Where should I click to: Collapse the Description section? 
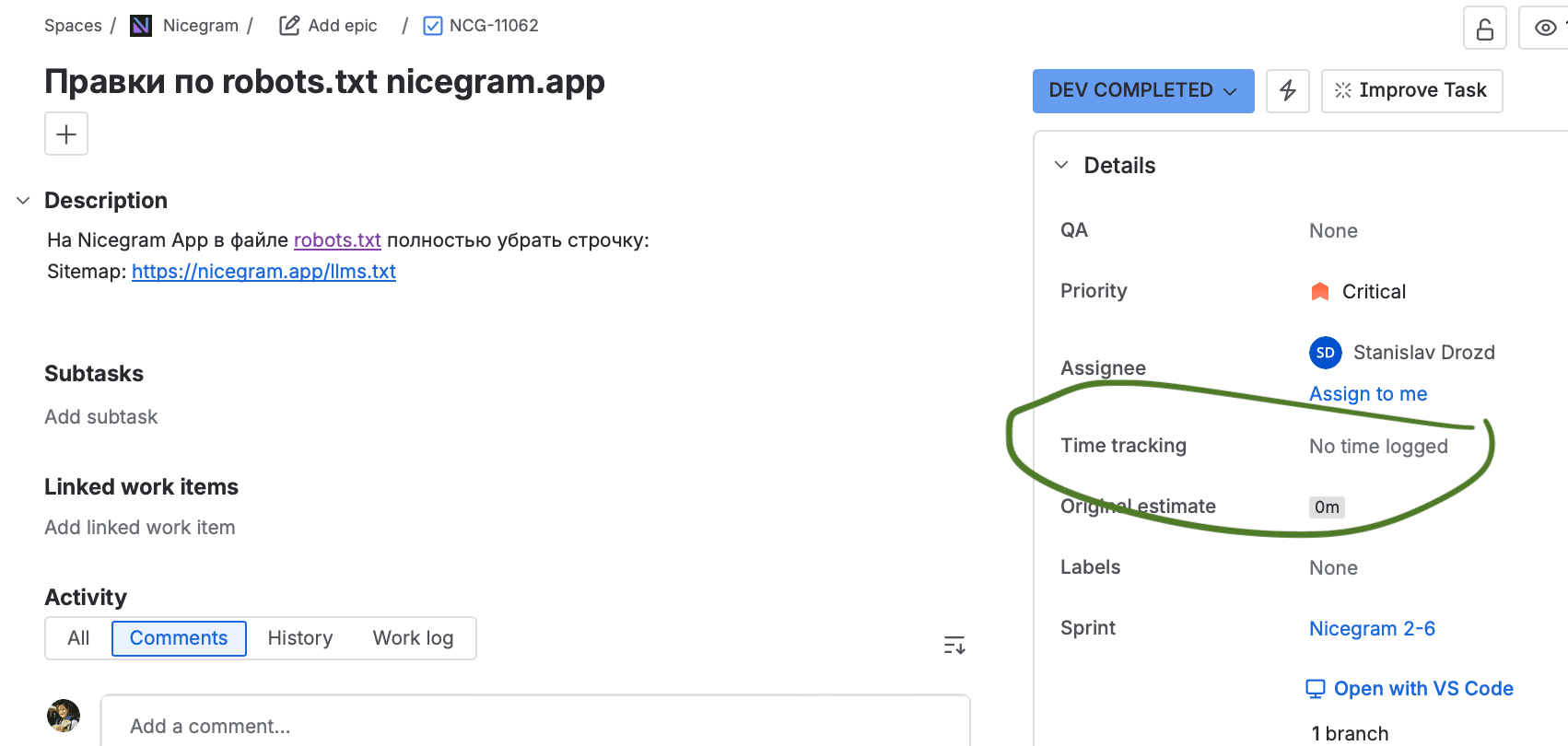(x=23, y=201)
